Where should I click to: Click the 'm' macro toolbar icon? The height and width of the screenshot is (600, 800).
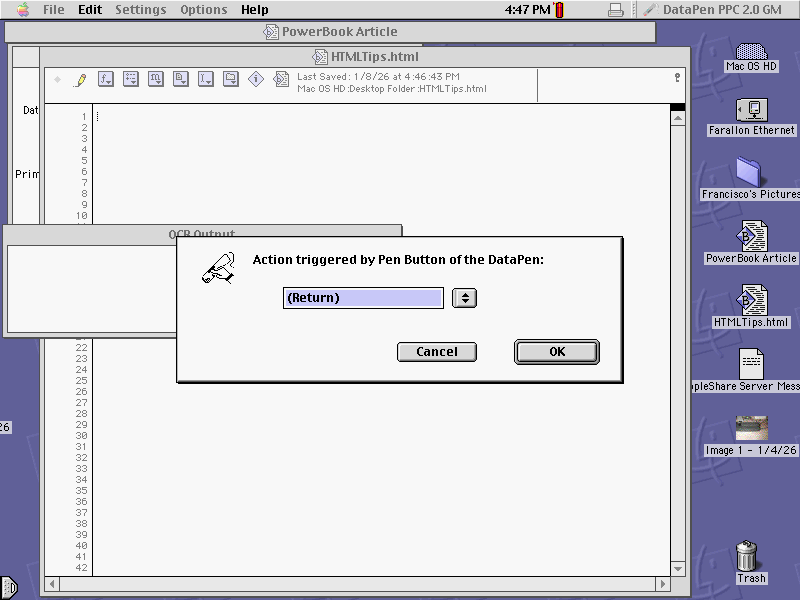(x=155, y=79)
